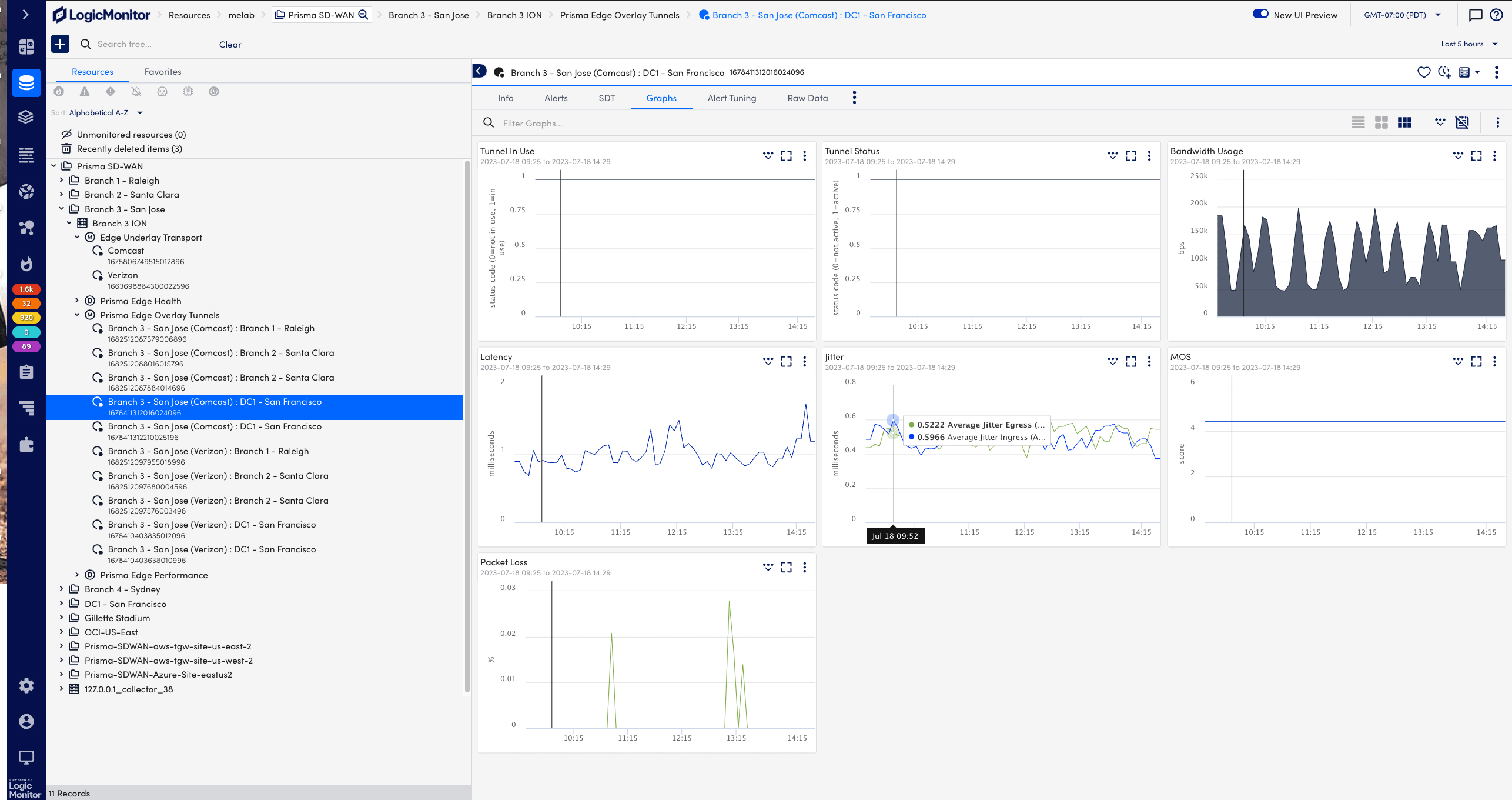The width and height of the screenshot is (1512, 800).
Task: Switch graphs to single-column list layout
Action: (1358, 122)
